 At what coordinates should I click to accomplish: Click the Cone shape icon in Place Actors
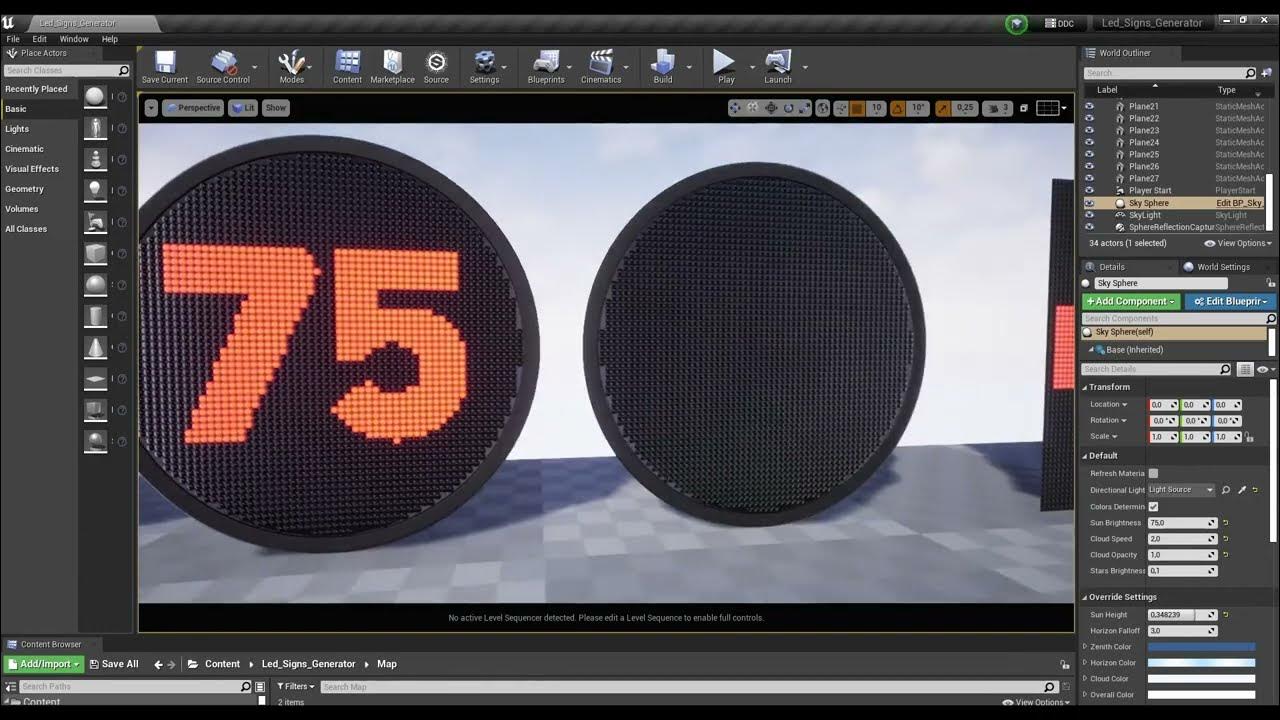95,348
